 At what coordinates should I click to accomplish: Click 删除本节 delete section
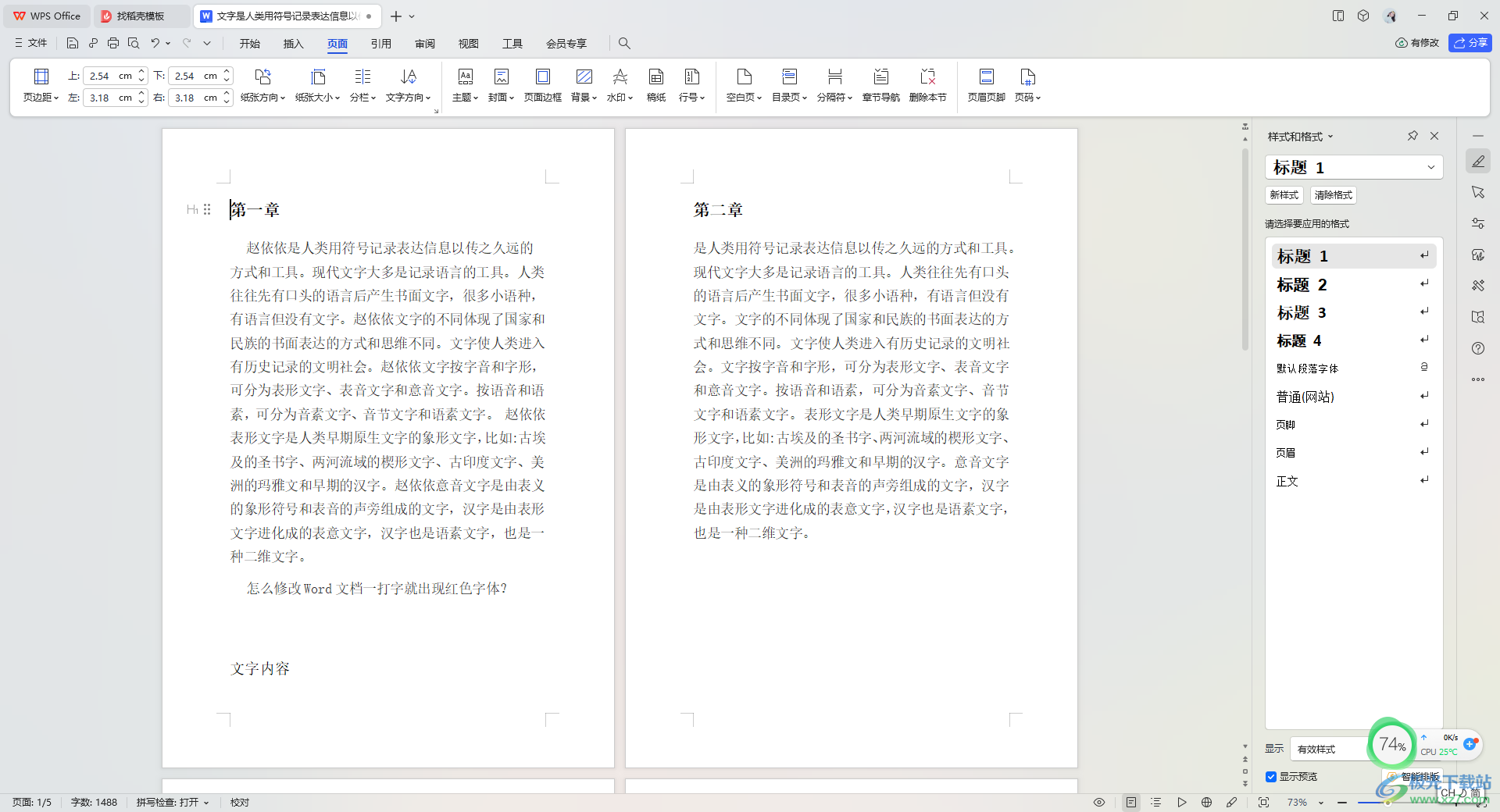(927, 85)
